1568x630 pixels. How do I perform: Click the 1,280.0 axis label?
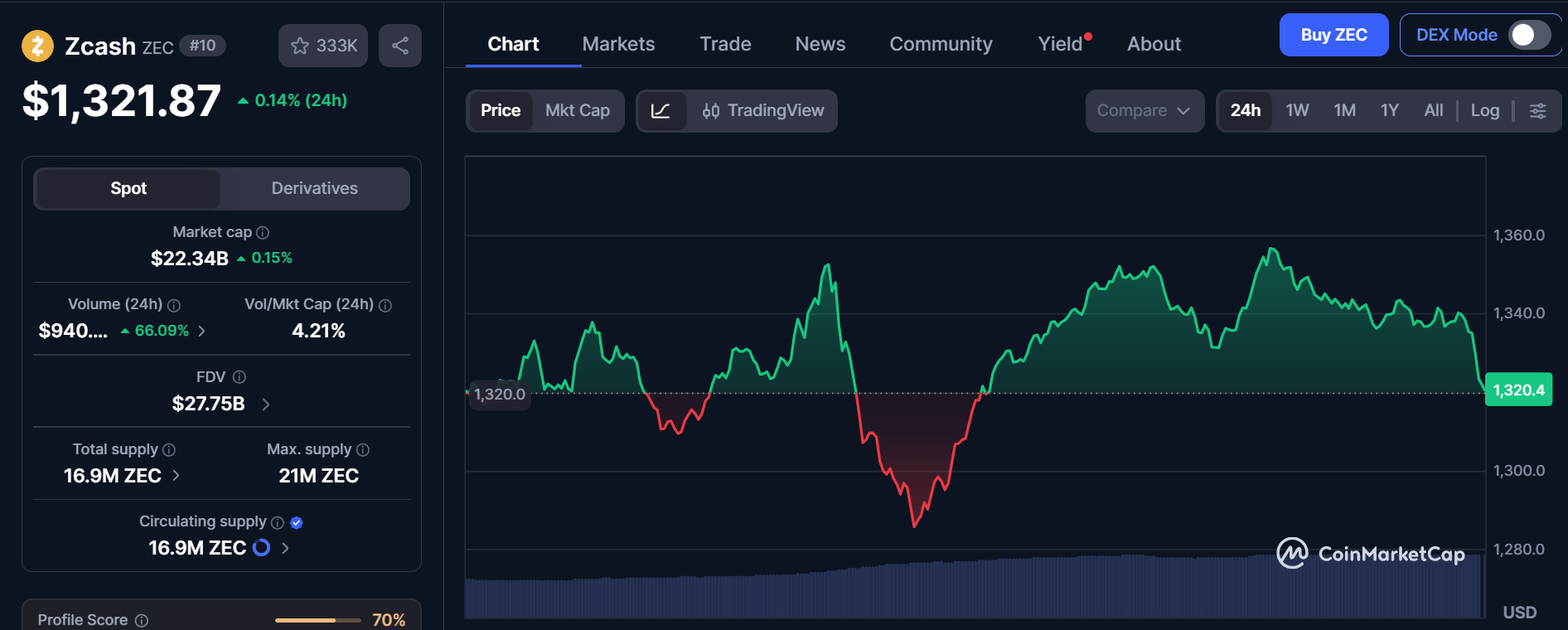point(1518,550)
